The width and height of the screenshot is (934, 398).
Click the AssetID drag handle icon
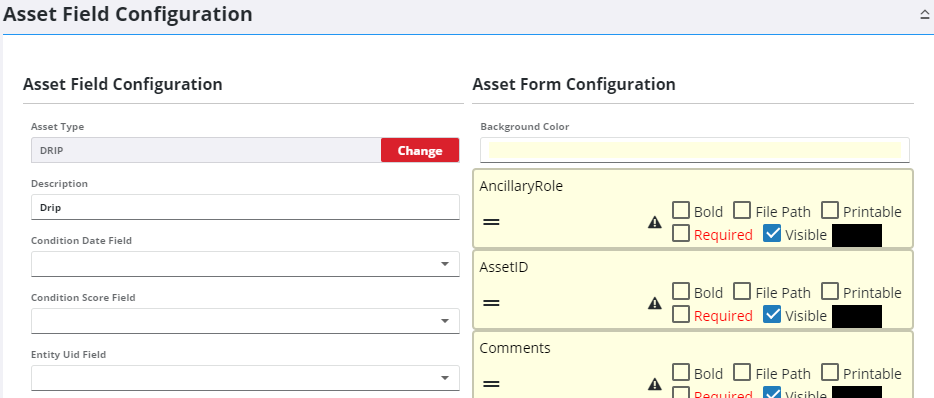pyautogui.click(x=491, y=303)
